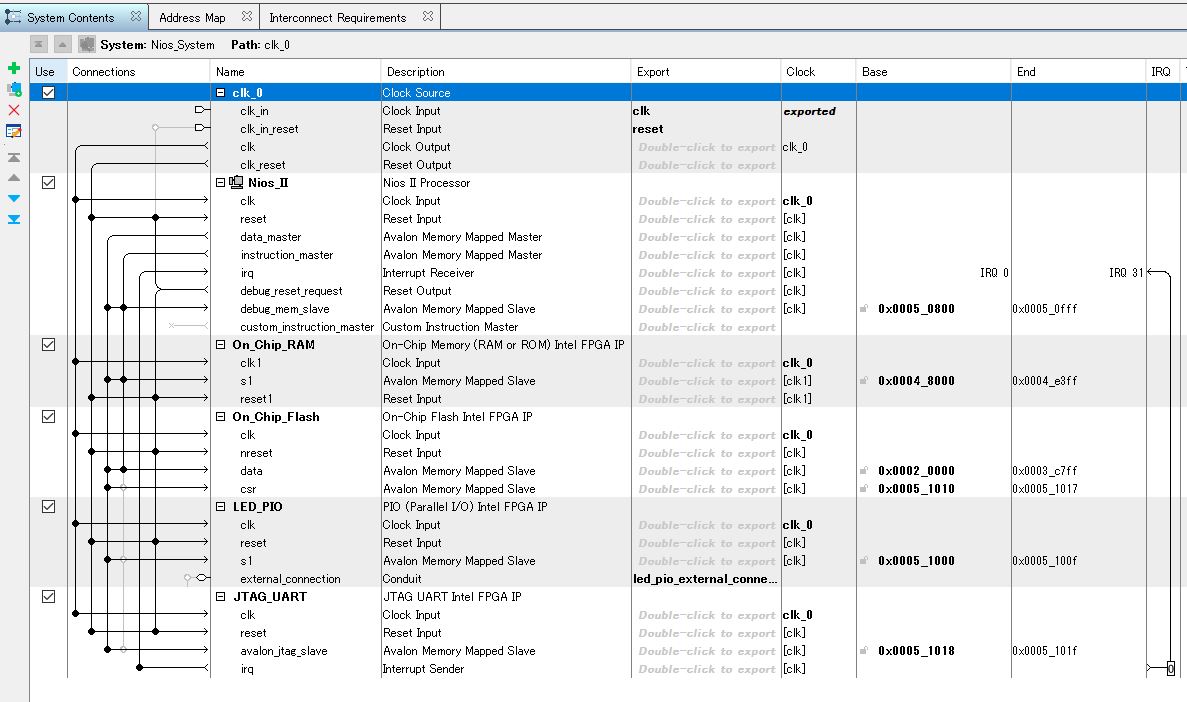The image size is (1187, 702).
Task: Click the add subsystem icon below the plus
Action: coord(14,89)
